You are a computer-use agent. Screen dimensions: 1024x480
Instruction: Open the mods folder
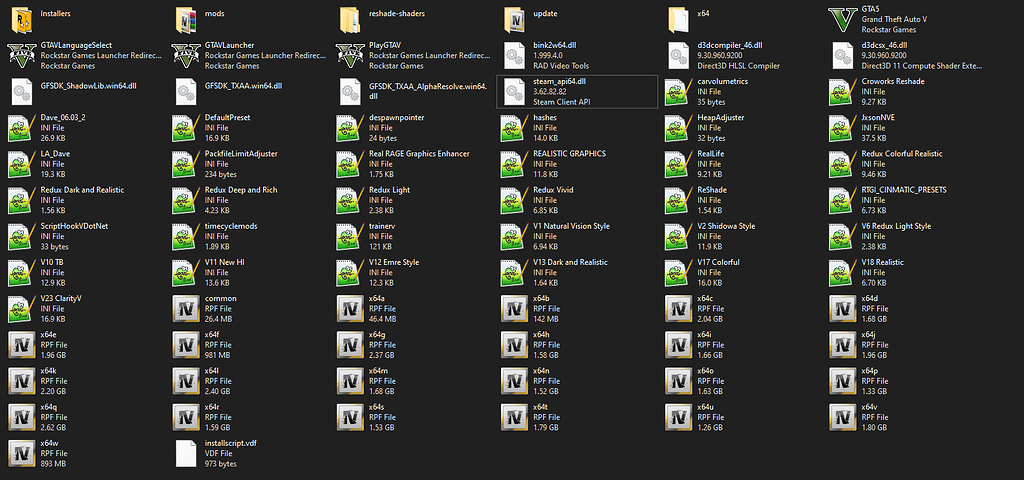186,19
